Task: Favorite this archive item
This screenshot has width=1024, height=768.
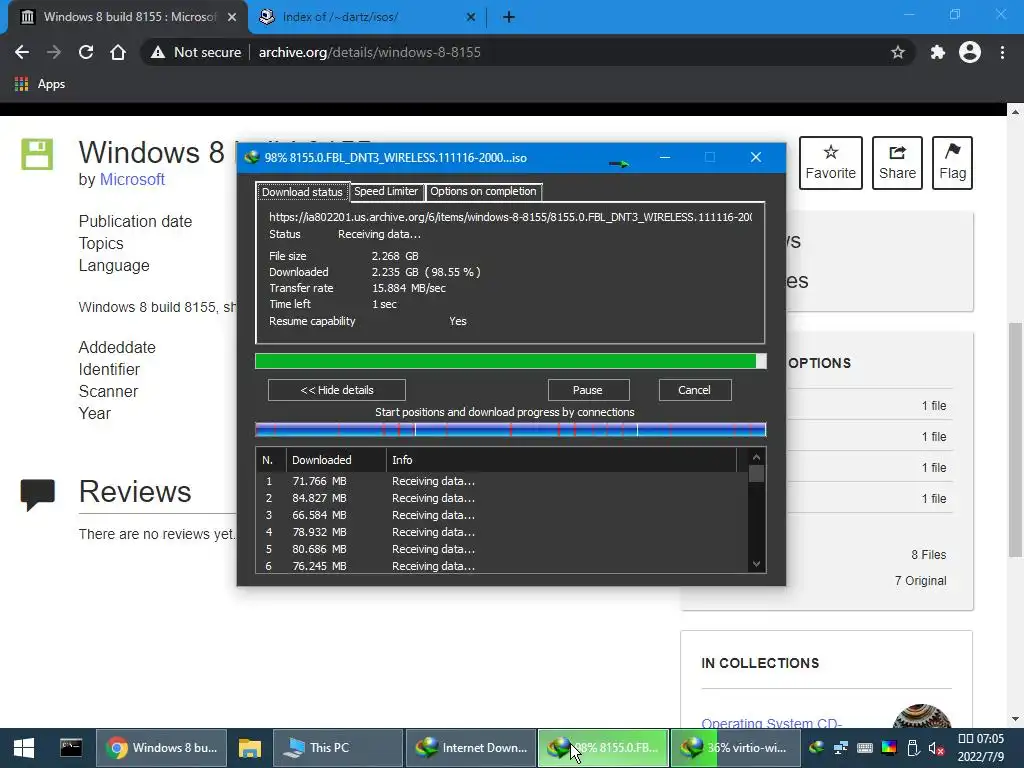Action: pyautogui.click(x=831, y=163)
